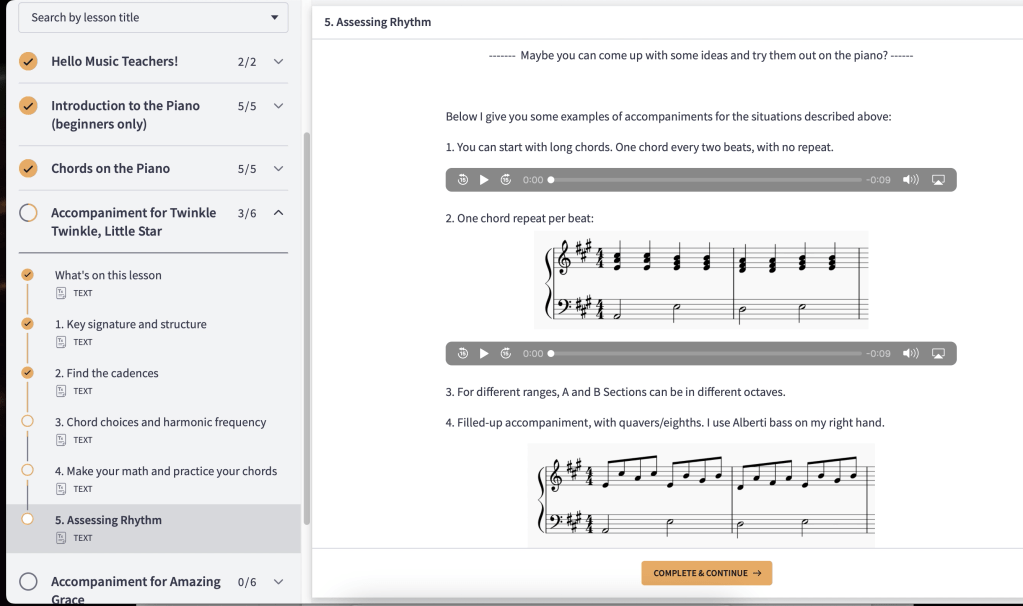
Task: Open the What's on this lesson item
Action: point(108,275)
